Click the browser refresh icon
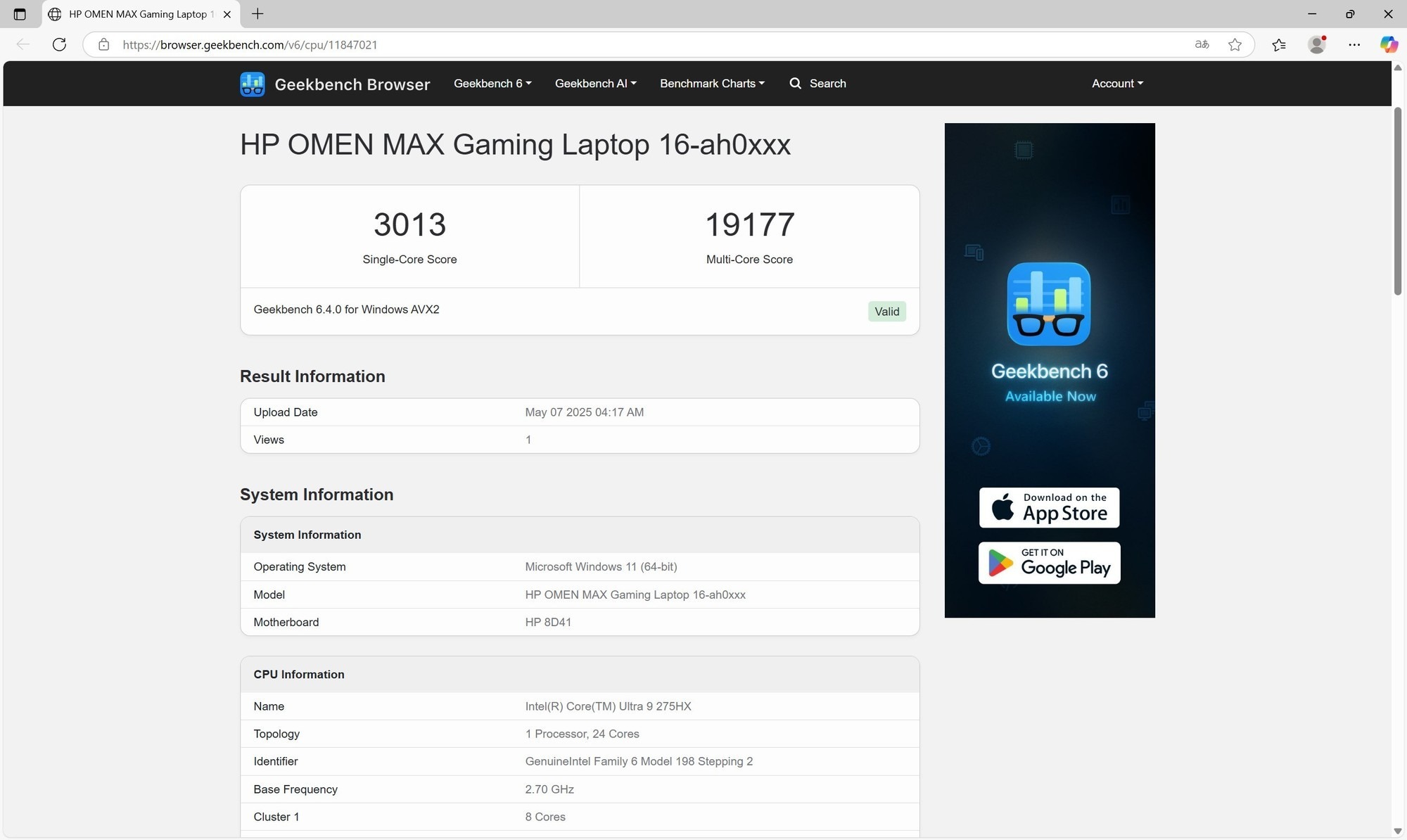 59,44
